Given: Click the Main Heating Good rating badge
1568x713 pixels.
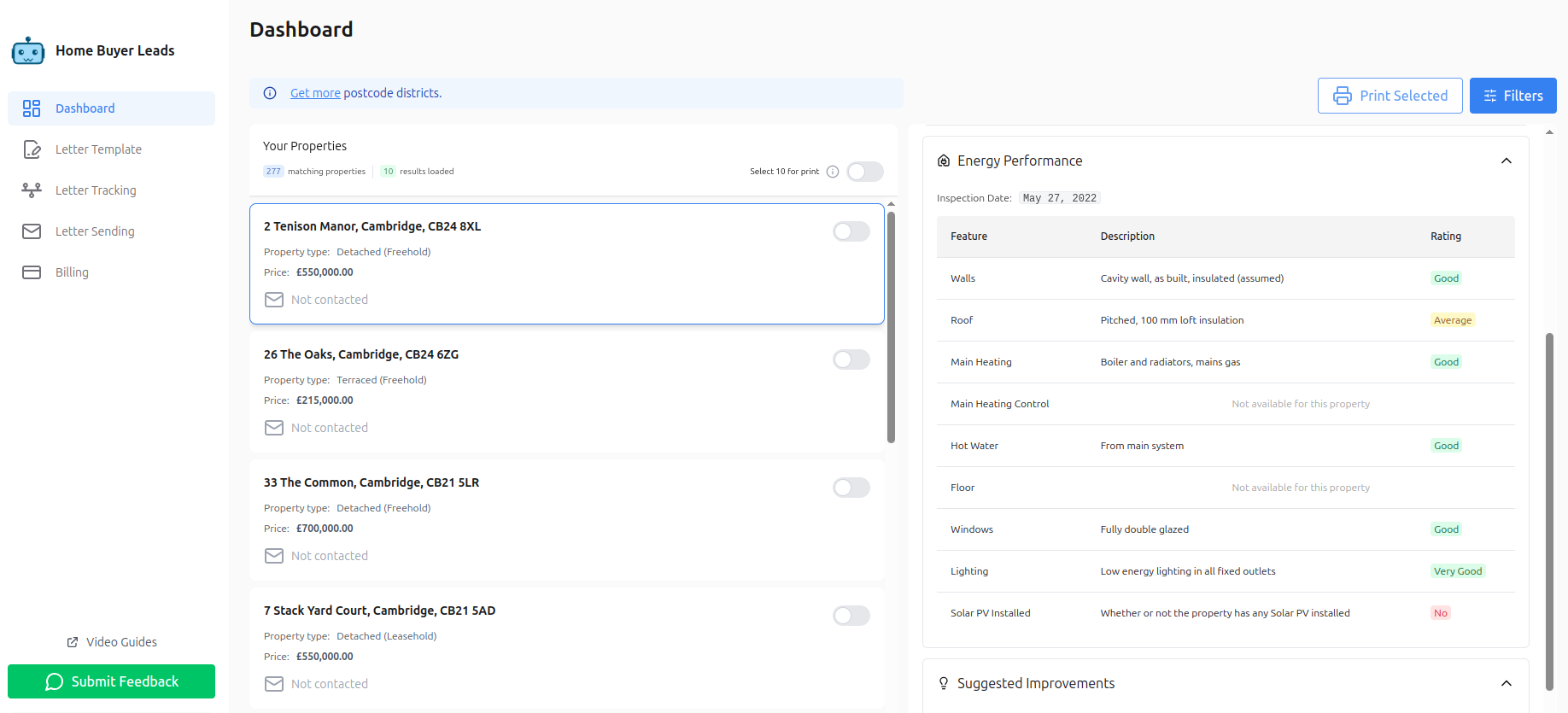Looking at the screenshot, I should click(x=1446, y=362).
